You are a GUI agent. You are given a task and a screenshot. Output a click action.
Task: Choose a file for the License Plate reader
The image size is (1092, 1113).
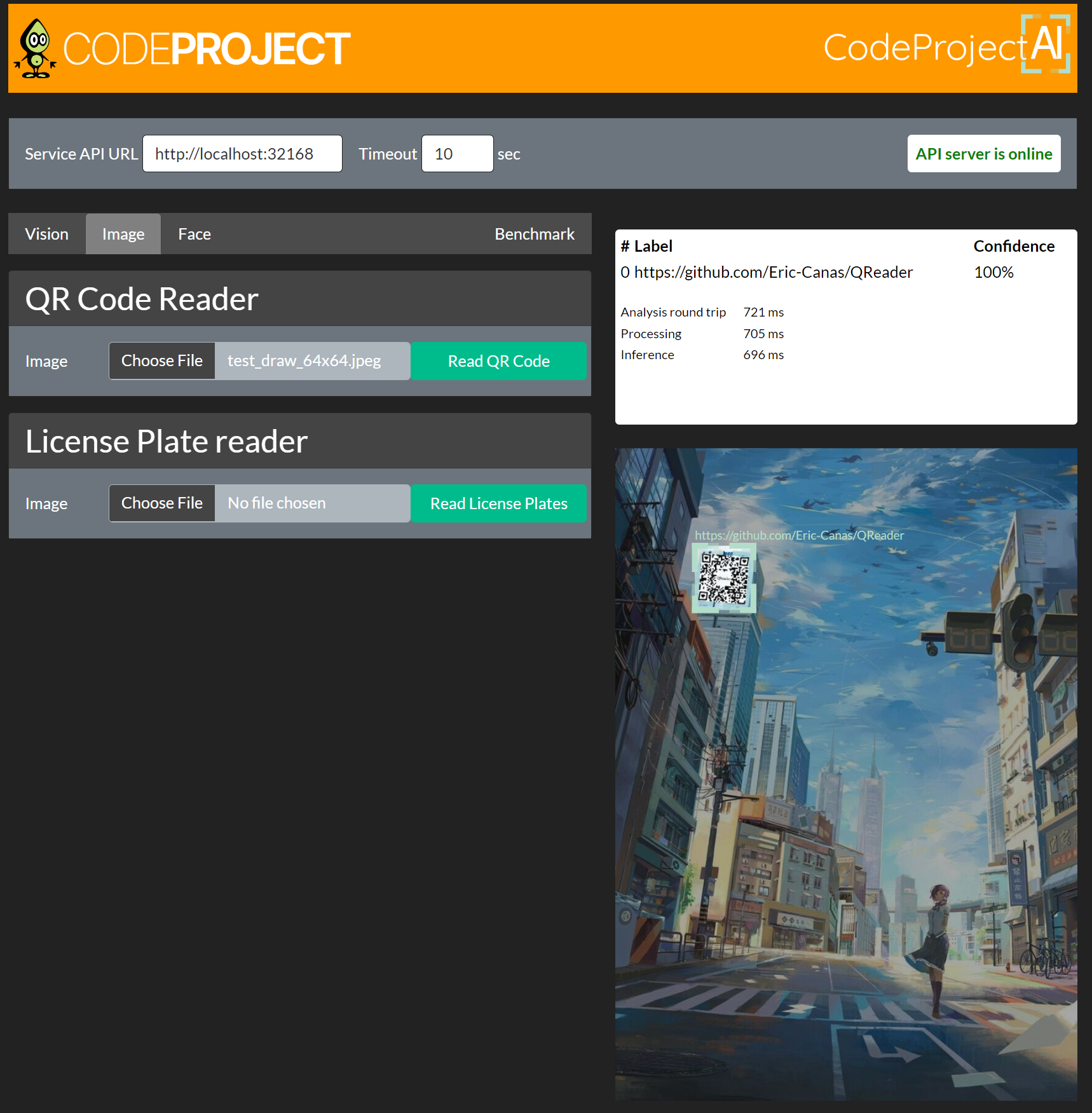point(161,503)
